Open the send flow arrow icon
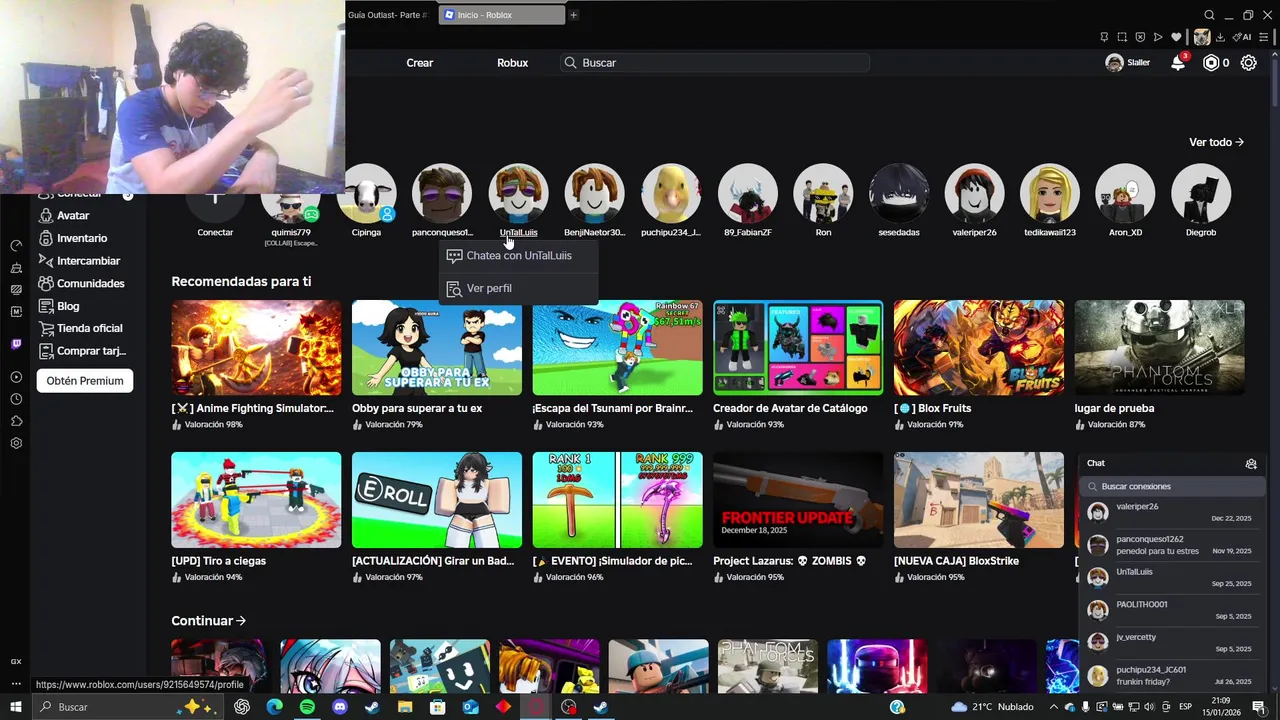This screenshot has width=1280, height=720. (x=1158, y=37)
